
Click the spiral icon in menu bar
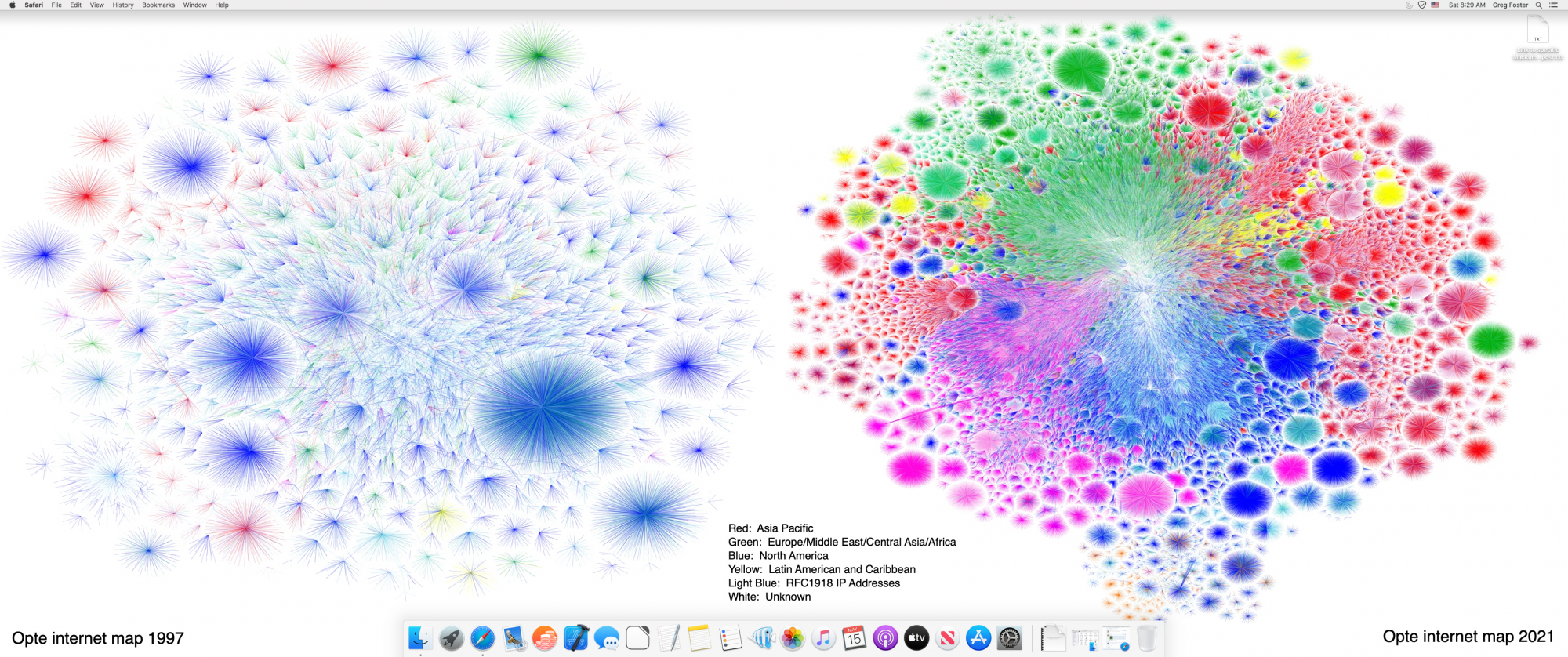[x=1409, y=5]
